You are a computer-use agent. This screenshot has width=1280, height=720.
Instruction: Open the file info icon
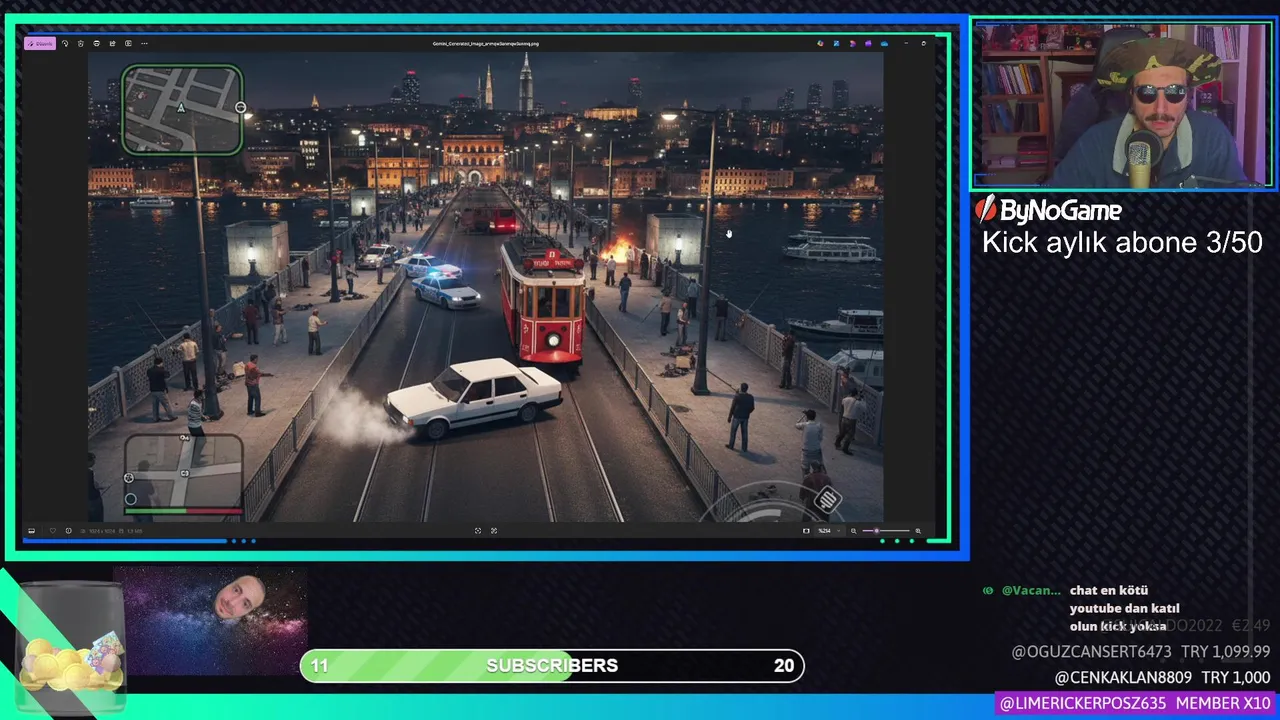pyautogui.click(x=68, y=531)
